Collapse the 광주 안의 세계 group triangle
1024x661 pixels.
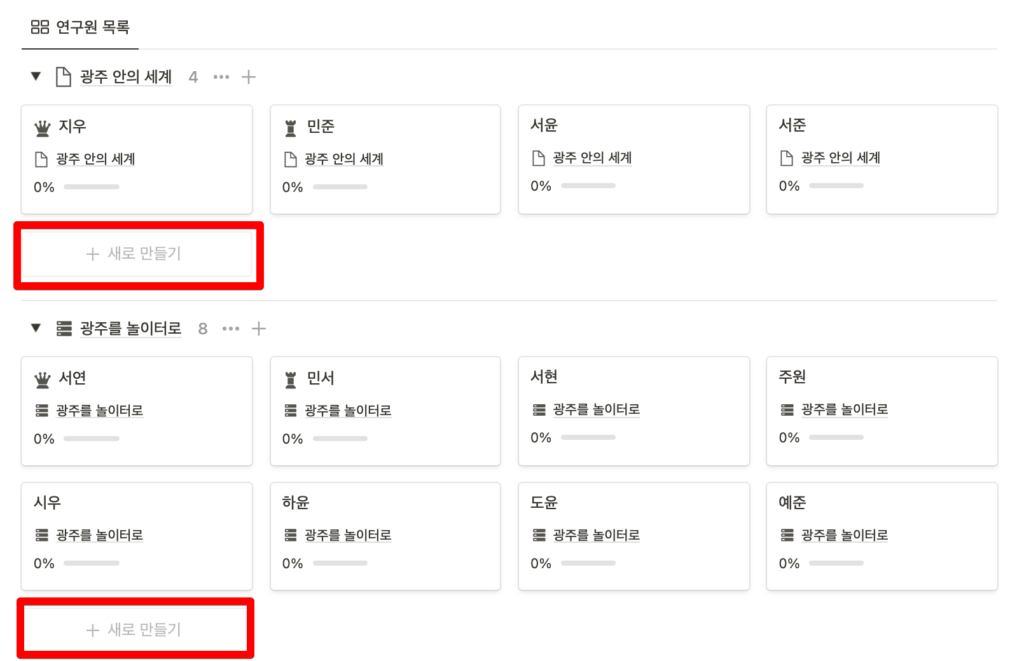pyautogui.click(x=36, y=77)
